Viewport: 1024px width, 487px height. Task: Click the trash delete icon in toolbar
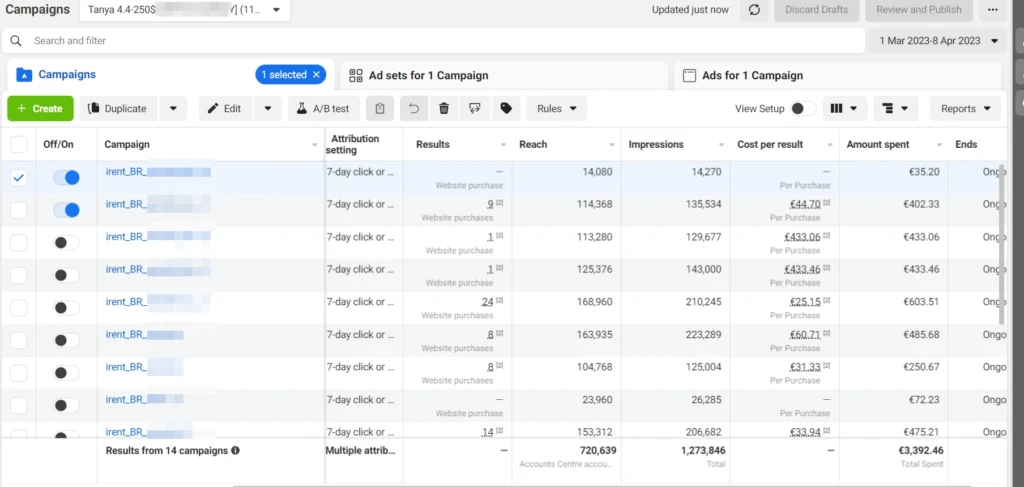(x=444, y=108)
